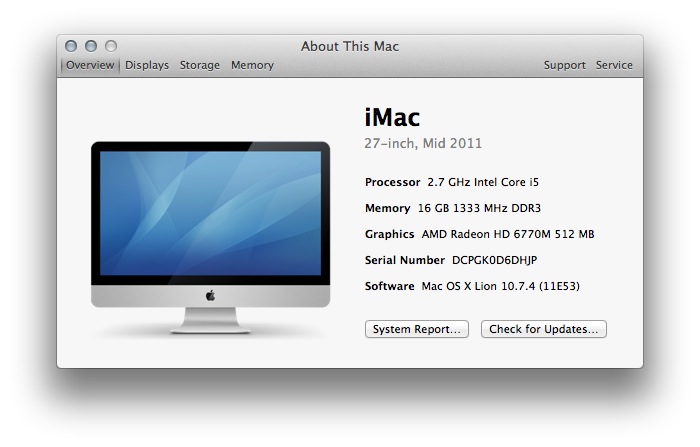Open the Memory tab
The image size is (700, 447).
click(x=252, y=65)
